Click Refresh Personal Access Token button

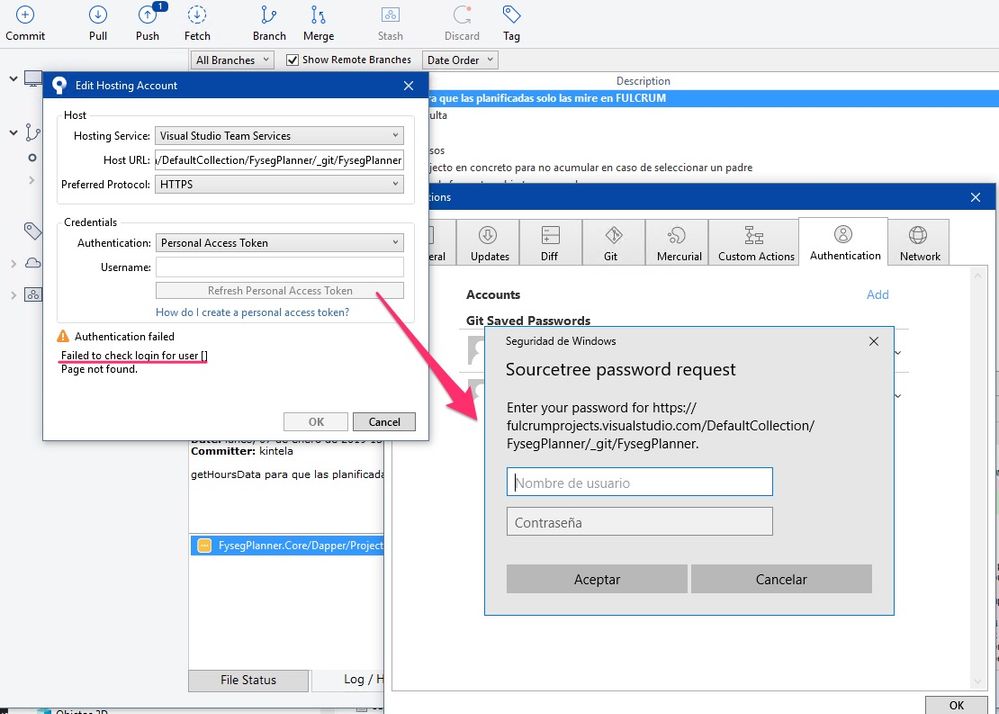click(280, 290)
